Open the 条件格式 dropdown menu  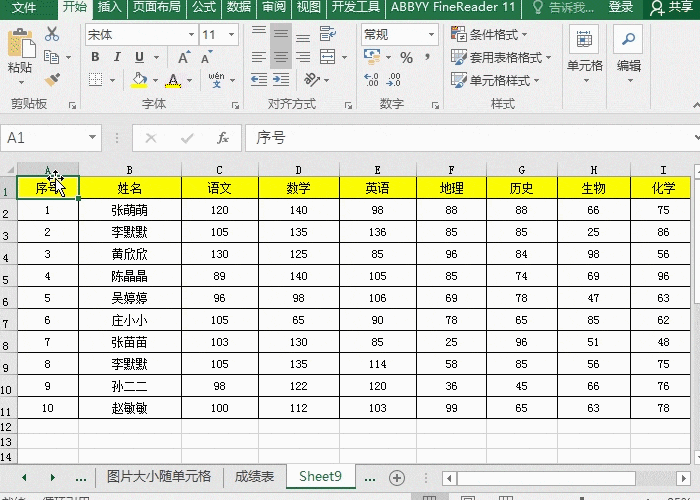(x=497, y=34)
